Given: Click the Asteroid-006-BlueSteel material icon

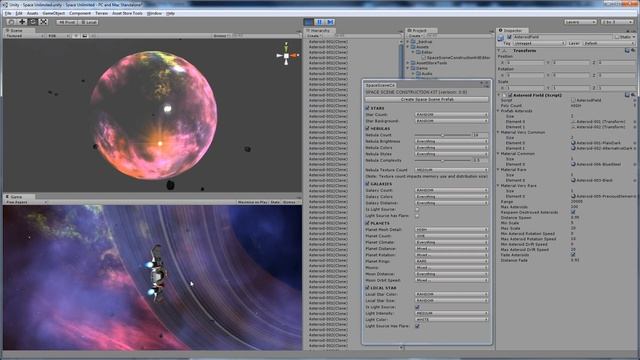Looking at the screenshot, I should pos(573,164).
